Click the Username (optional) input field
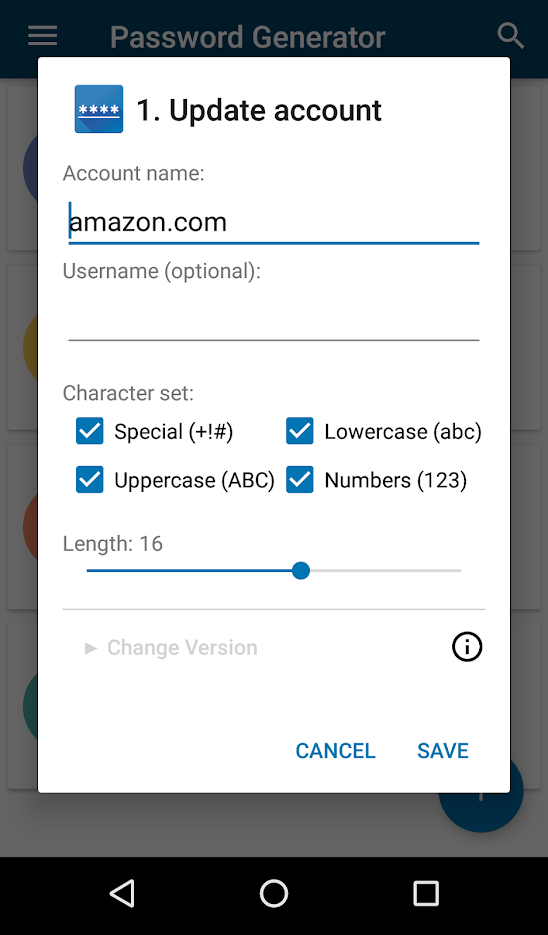Screen dimensions: 548x935 tap(274, 319)
